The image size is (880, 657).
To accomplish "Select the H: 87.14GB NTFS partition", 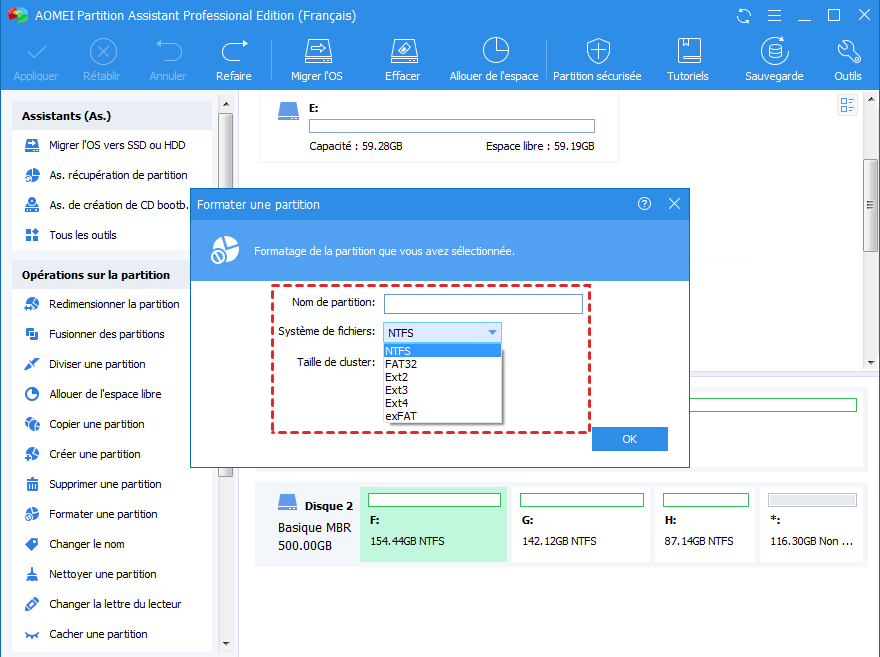I will (705, 525).
